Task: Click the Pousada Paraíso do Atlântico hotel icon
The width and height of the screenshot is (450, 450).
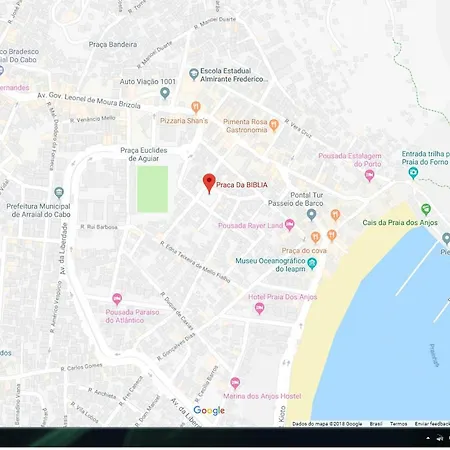Action: (x=117, y=300)
